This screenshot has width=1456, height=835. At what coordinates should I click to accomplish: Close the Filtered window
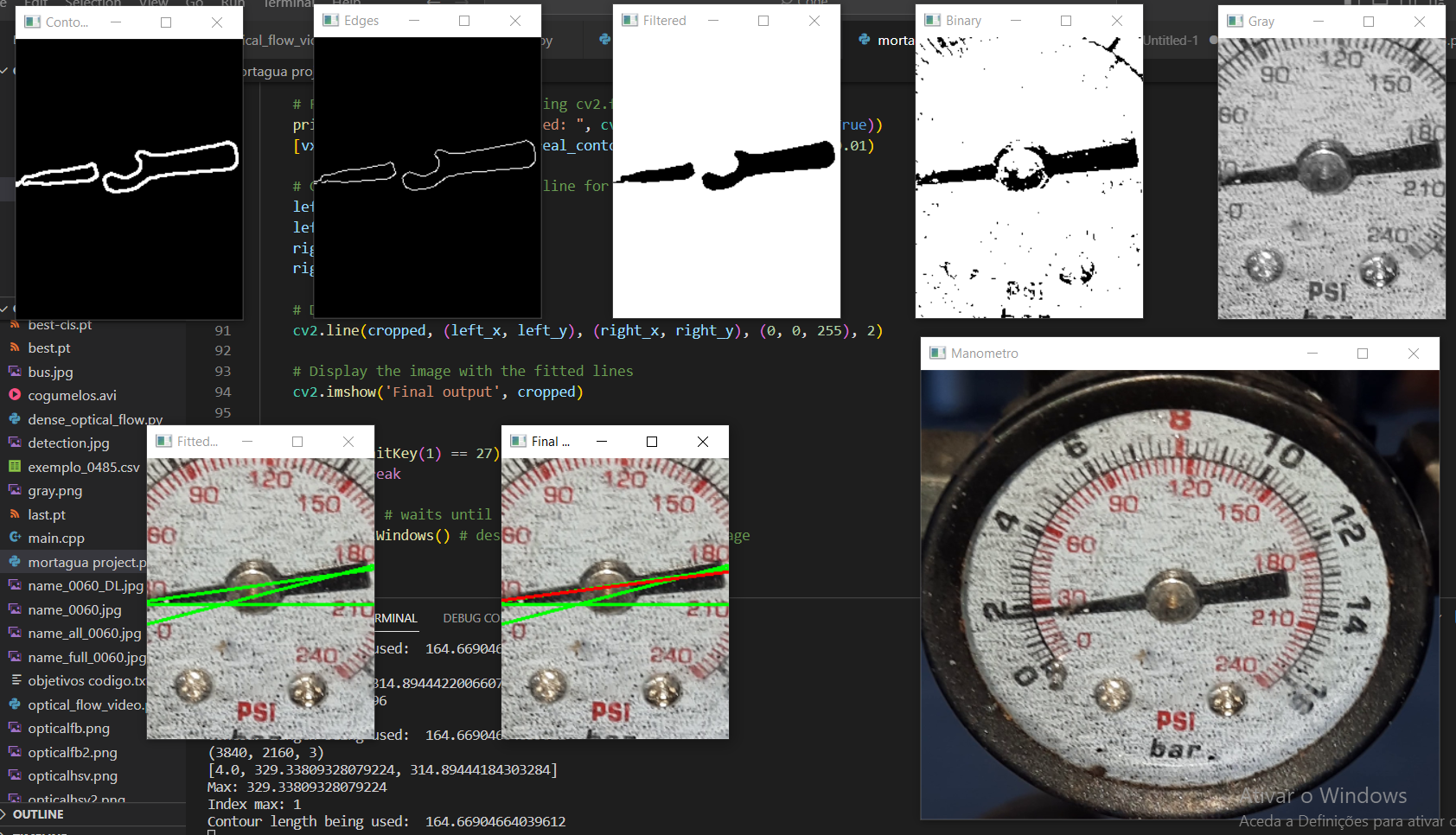click(x=814, y=20)
